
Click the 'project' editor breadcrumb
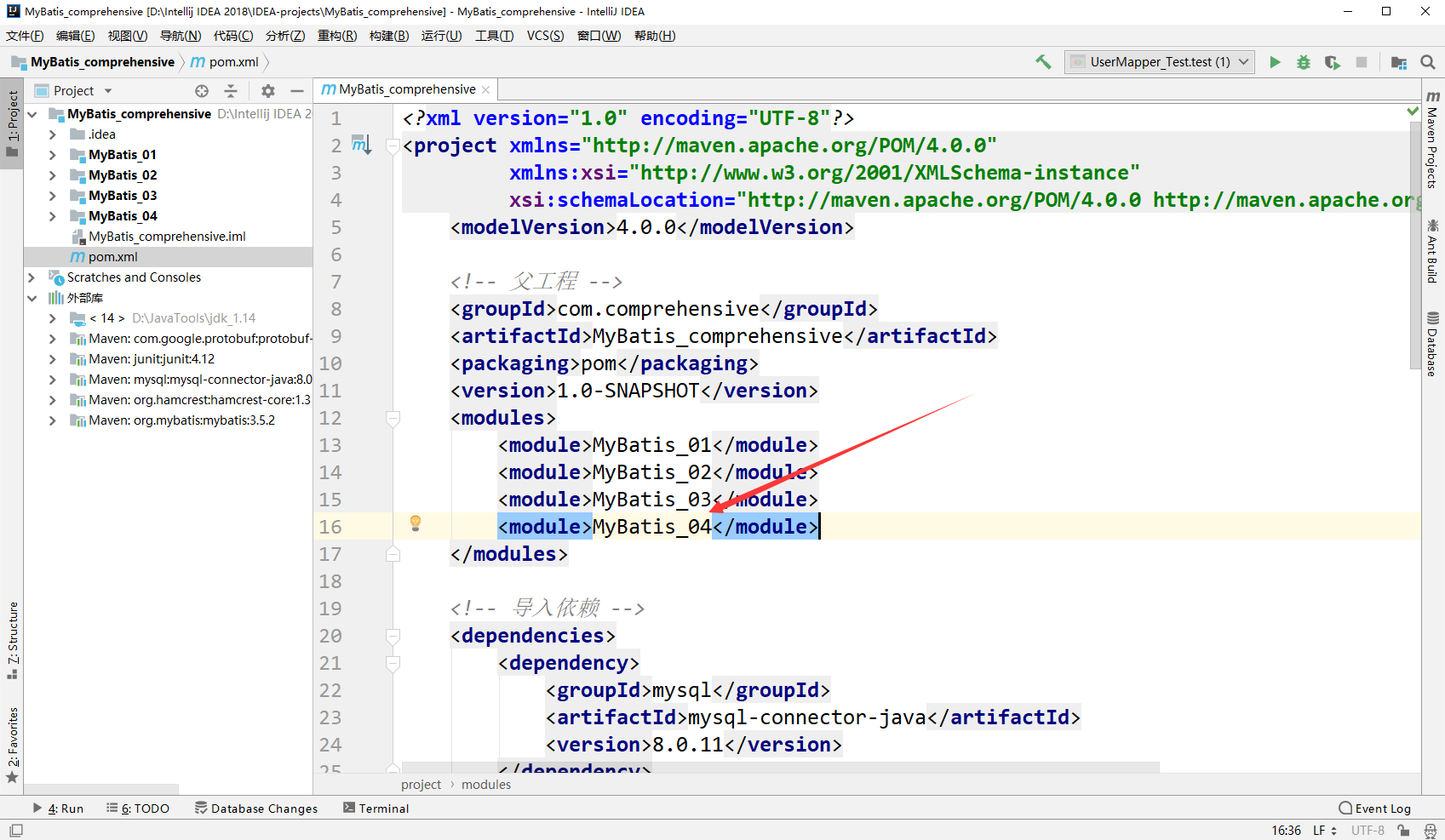point(421,785)
